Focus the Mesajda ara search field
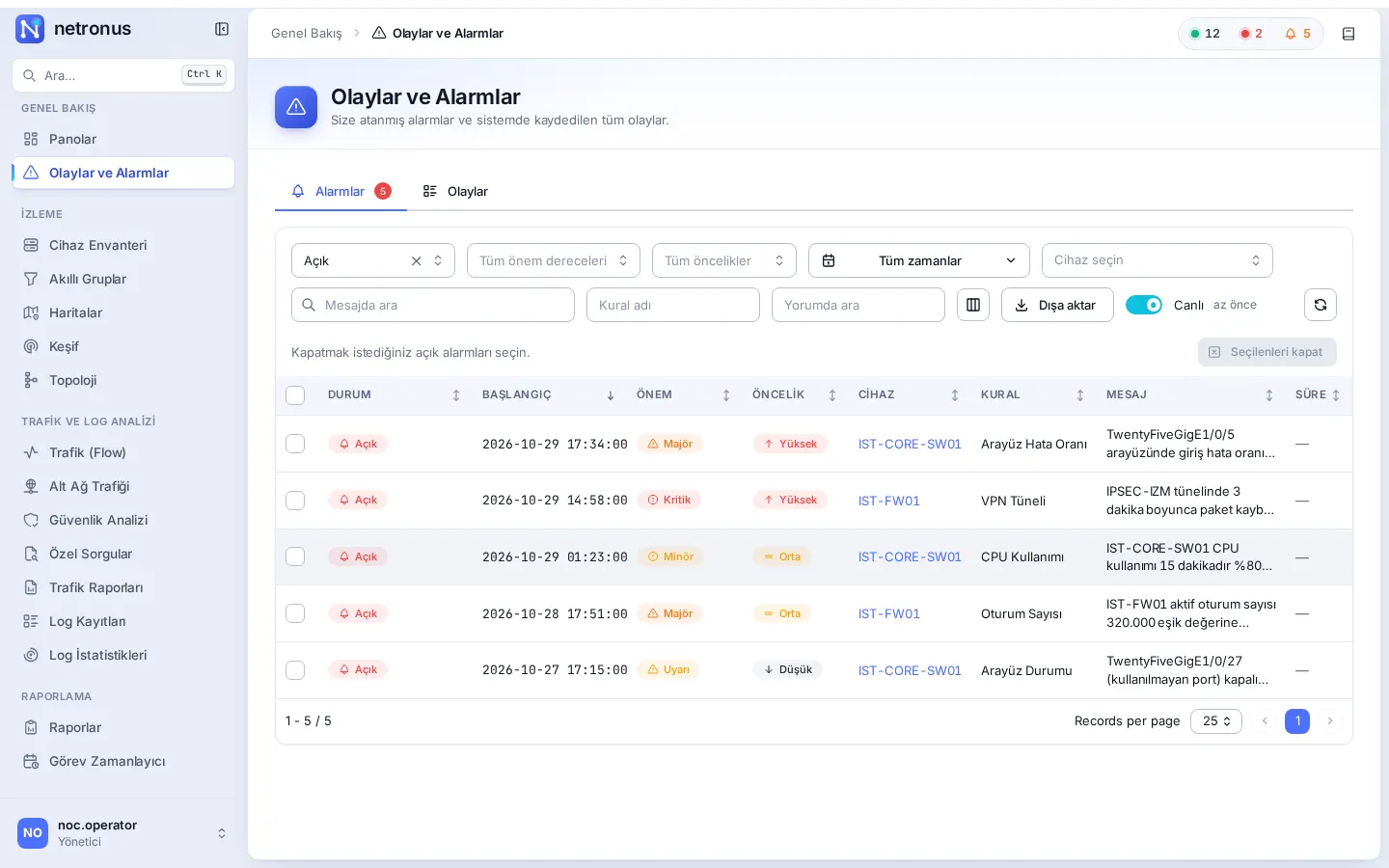1389x868 pixels. (x=433, y=305)
